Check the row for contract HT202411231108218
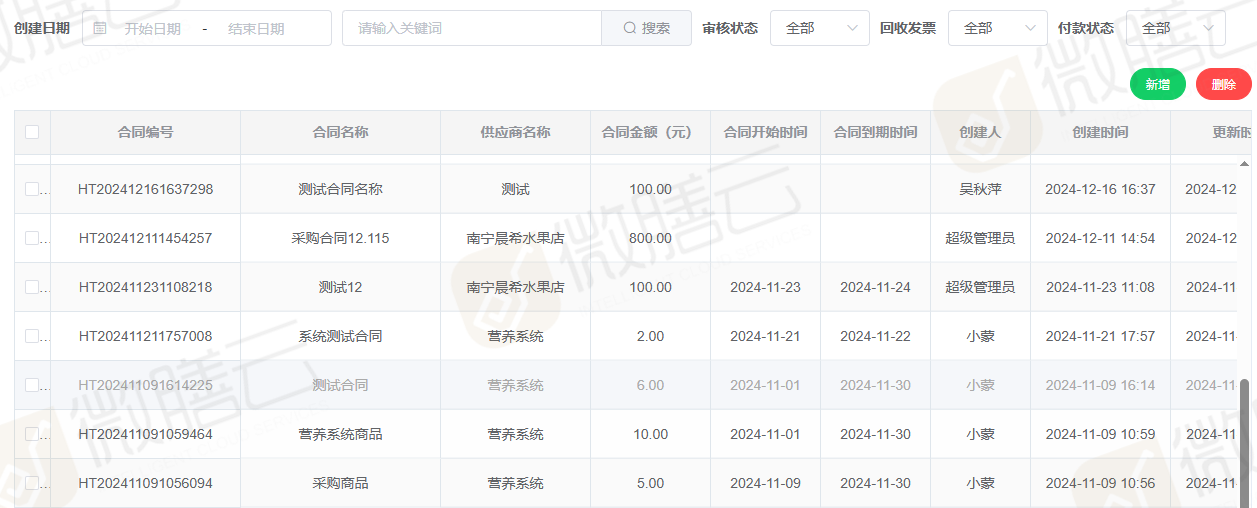The image size is (1257, 508). pos(32,287)
